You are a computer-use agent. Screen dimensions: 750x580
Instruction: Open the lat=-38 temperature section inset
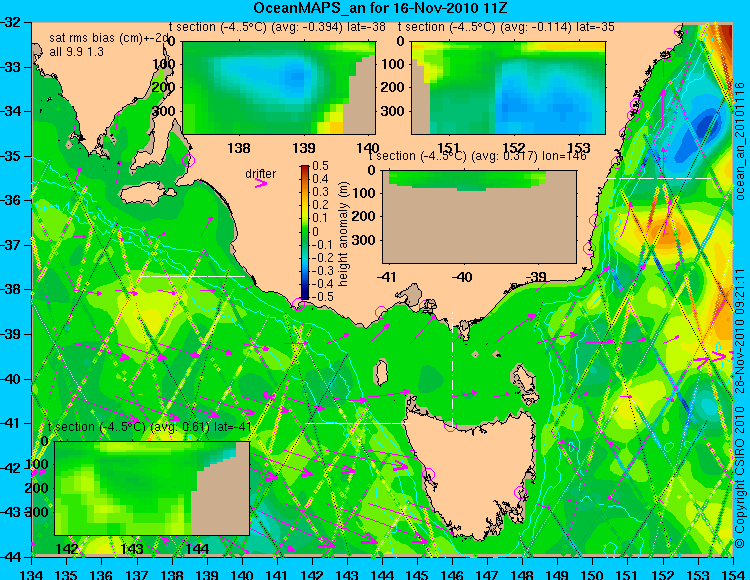pyautogui.click(x=279, y=88)
